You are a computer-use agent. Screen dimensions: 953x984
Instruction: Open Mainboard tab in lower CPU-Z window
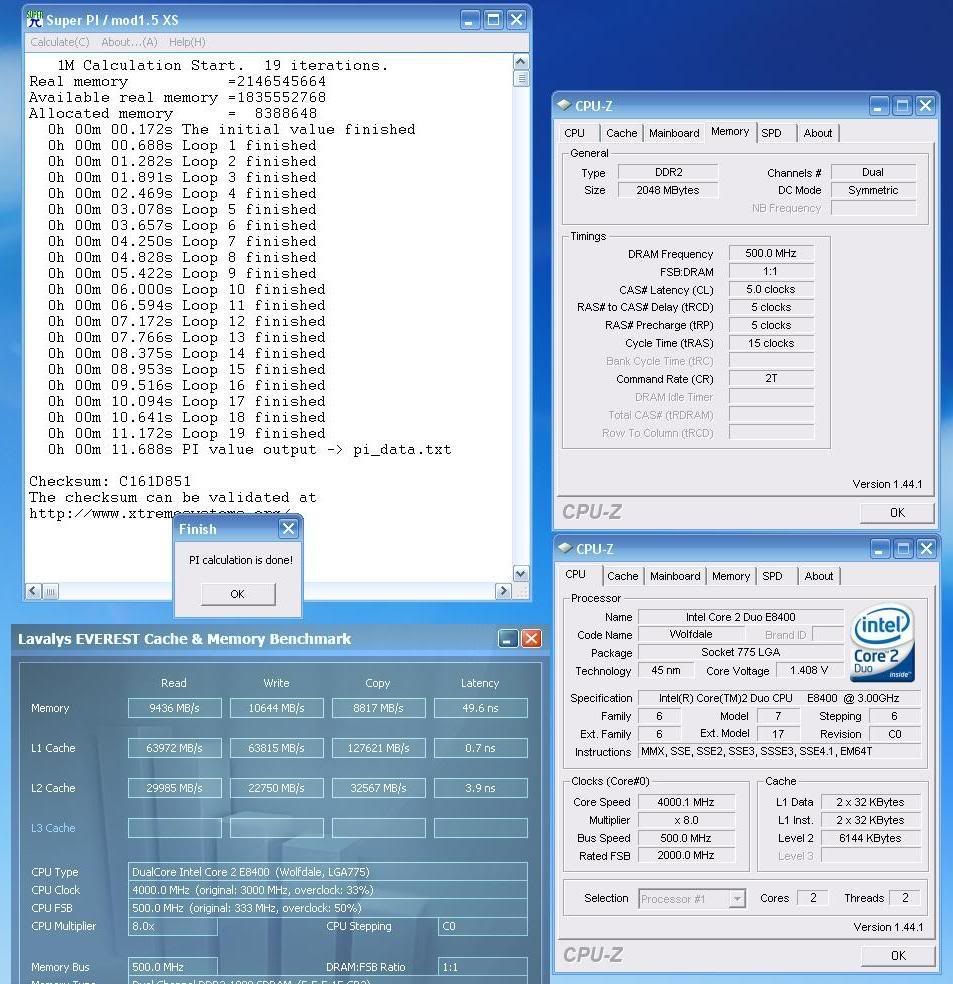(675, 576)
